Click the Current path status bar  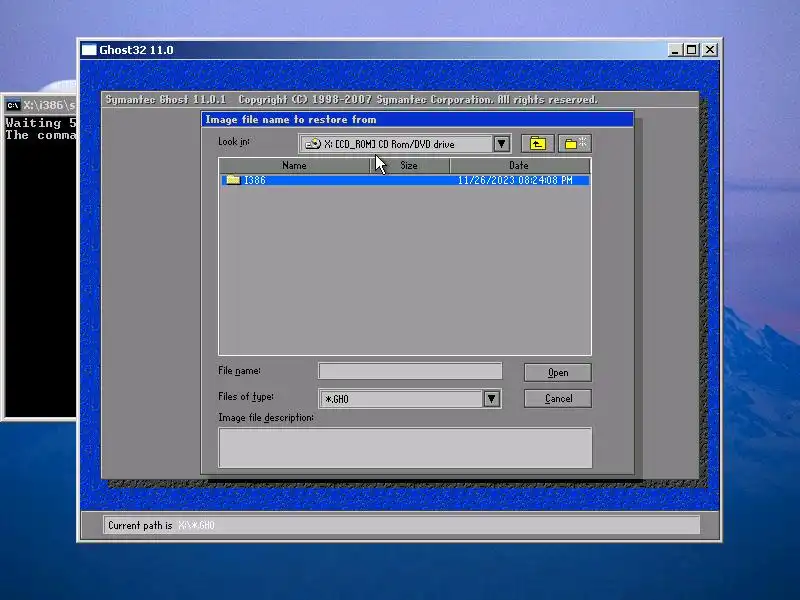point(401,525)
